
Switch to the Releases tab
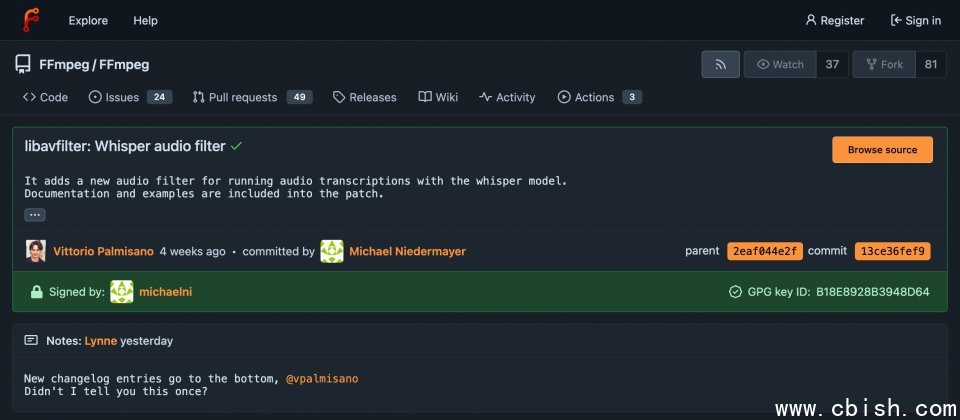tap(364, 97)
